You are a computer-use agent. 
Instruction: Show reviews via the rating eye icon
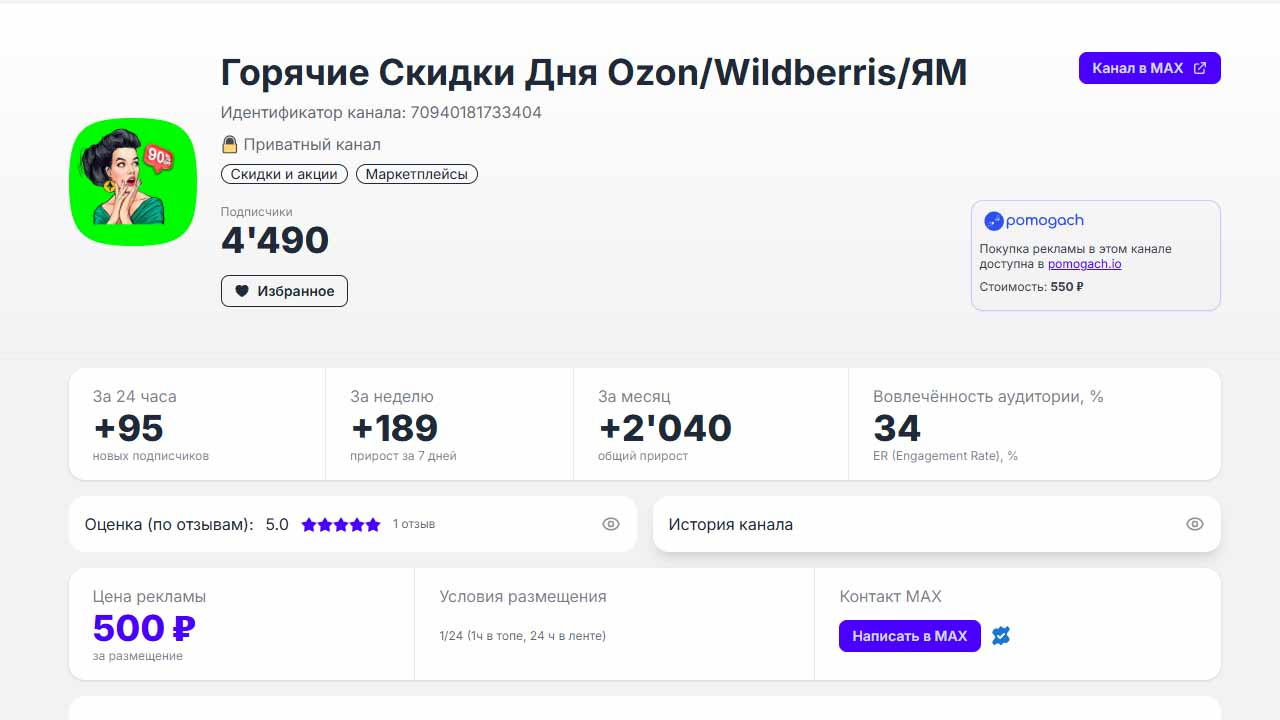(x=611, y=524)
